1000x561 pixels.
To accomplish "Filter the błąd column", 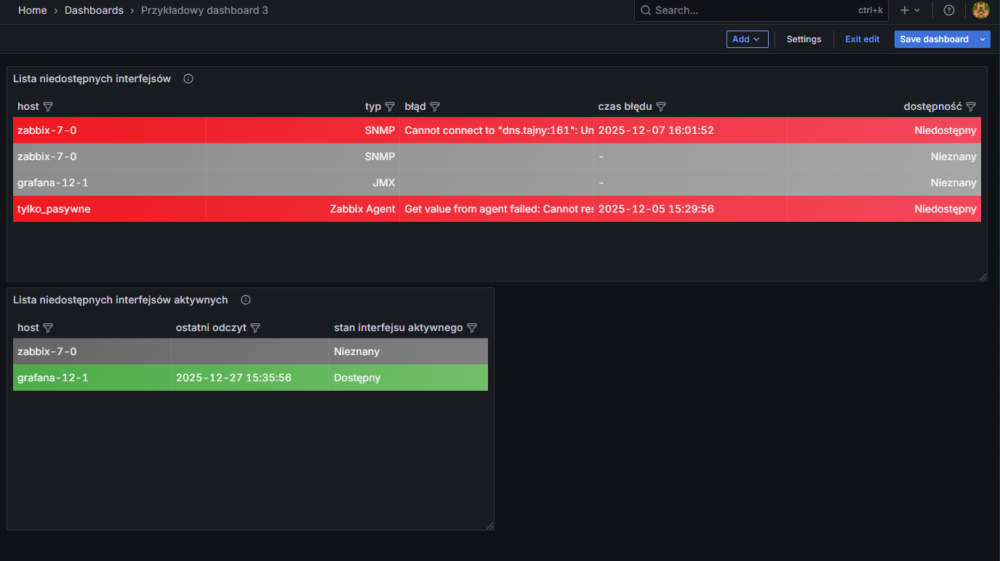I will [x=435, y=106].
